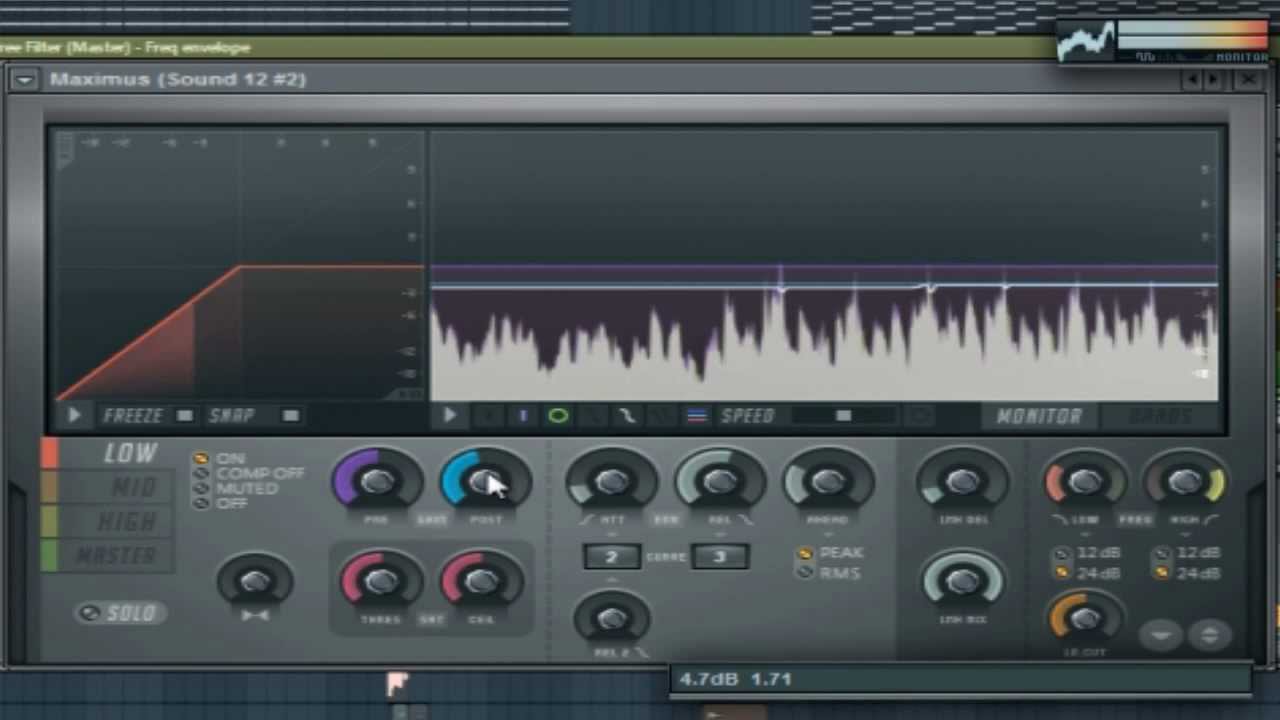The image size is (1280, 720).
Task: Click the blue POST gain knob
Action: pos(485,481)
